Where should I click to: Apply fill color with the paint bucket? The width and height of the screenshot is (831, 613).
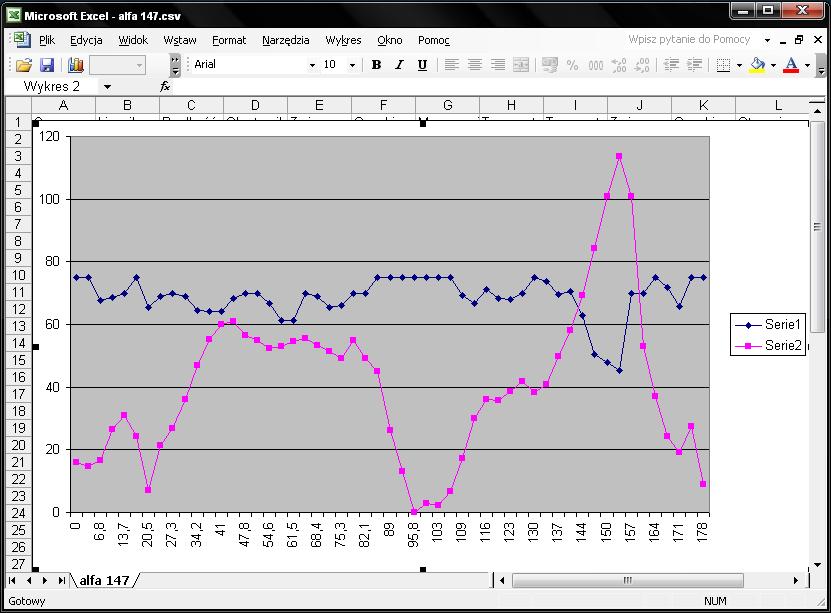[757, 65]
